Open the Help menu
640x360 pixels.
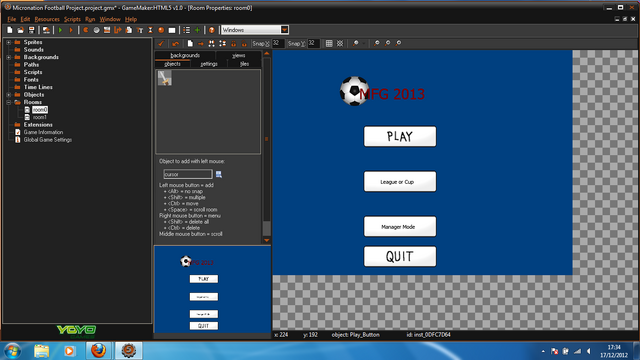click(x=131, y=19)
